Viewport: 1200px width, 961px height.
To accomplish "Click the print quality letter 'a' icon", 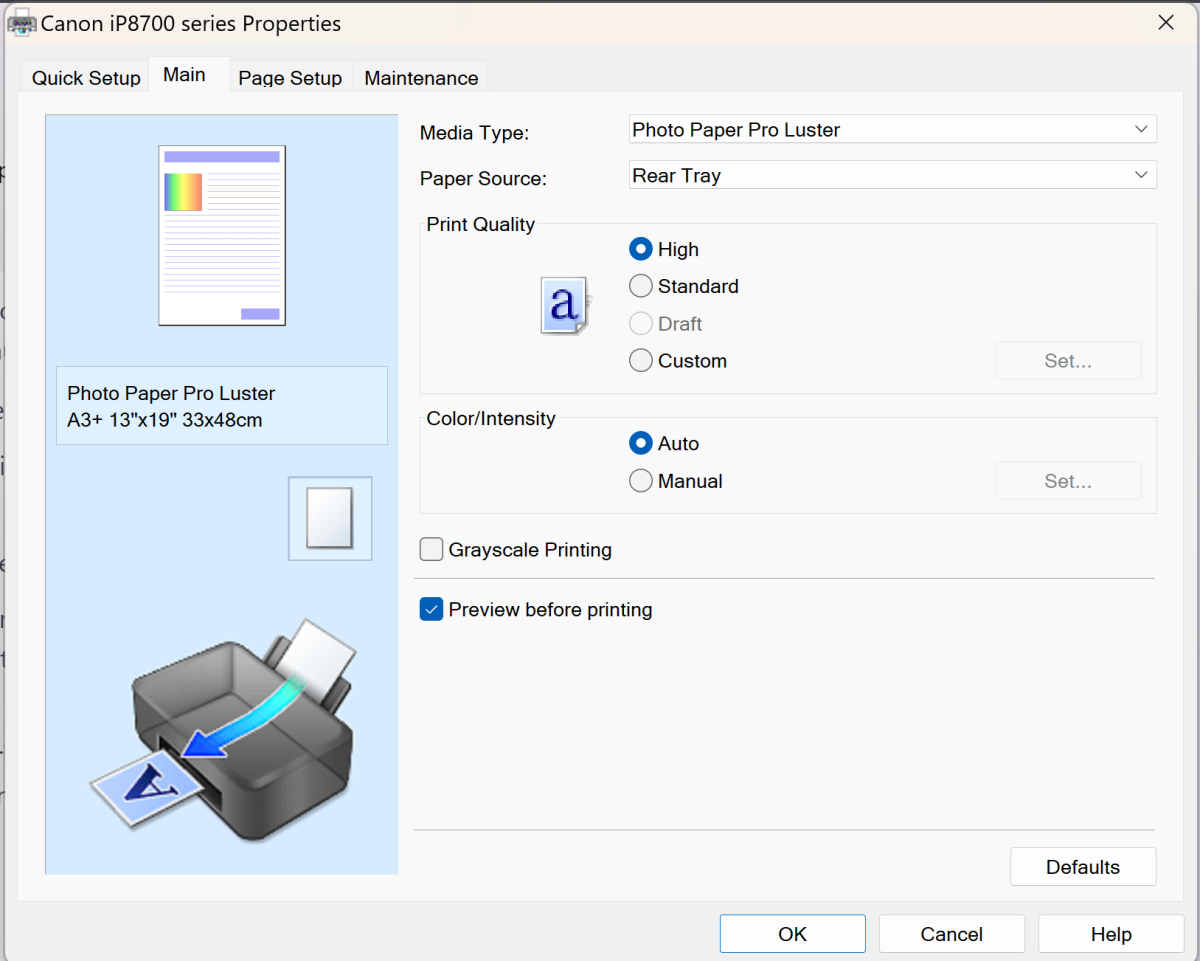I will [565, 305].
